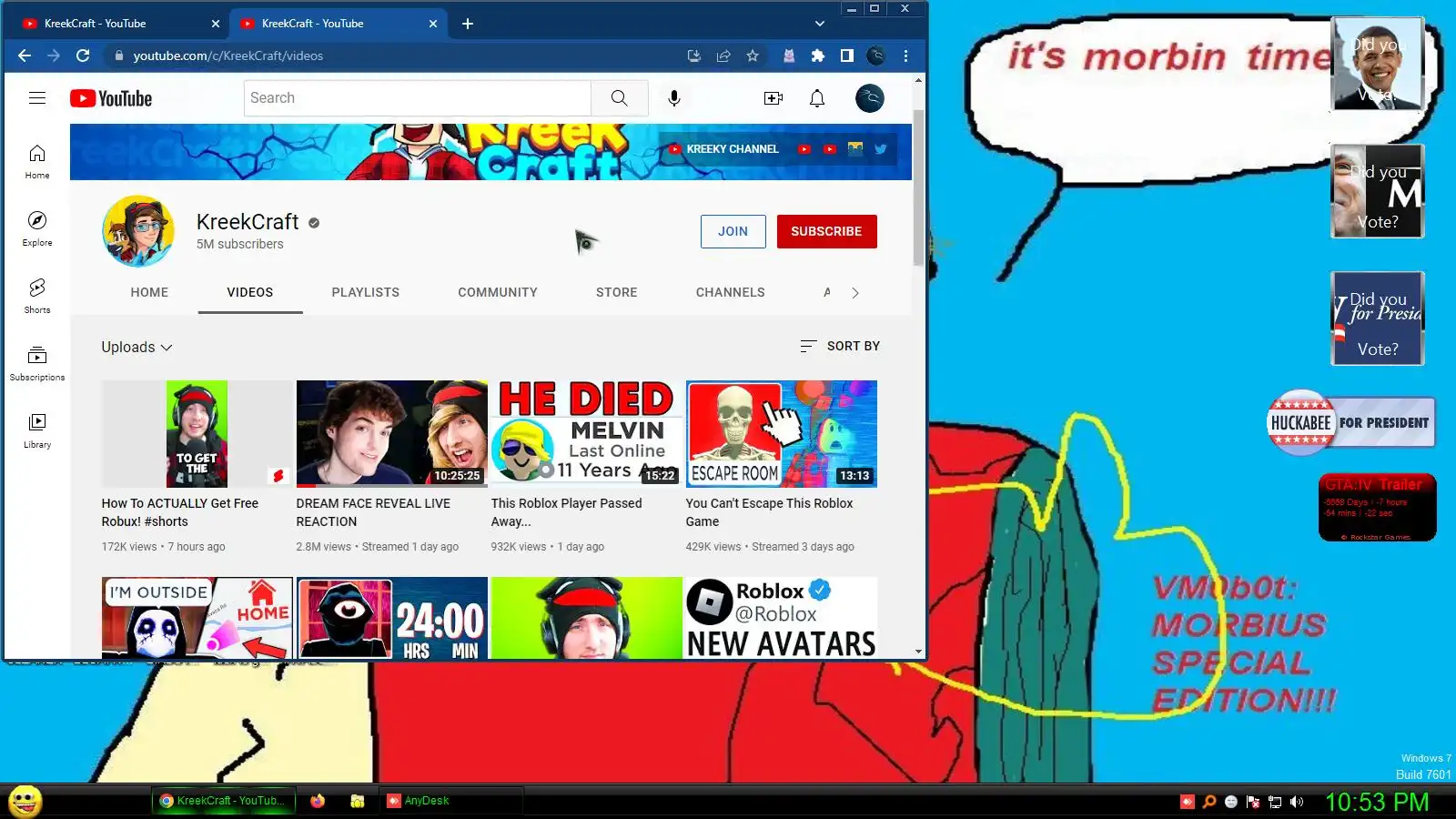Click the Chrome address bar URL

tap(228, 56)
